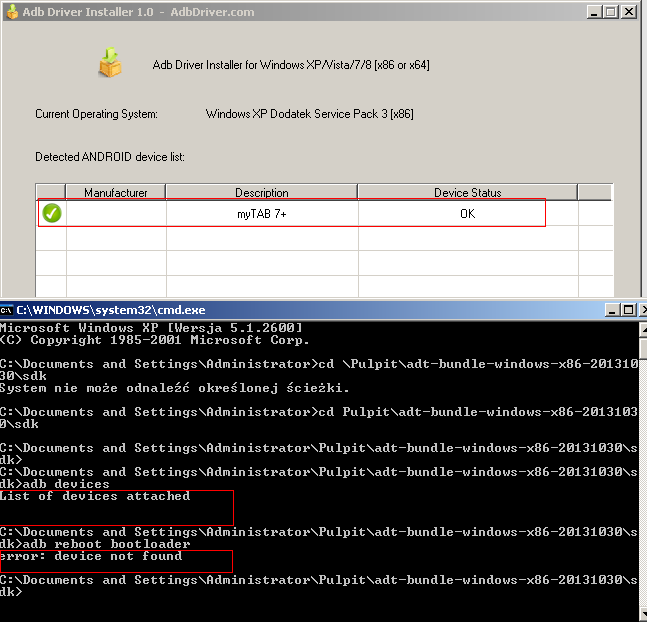
Task: Close the Adb Driver Installer window
Action: pyautogui.click(x=628, y=11)
